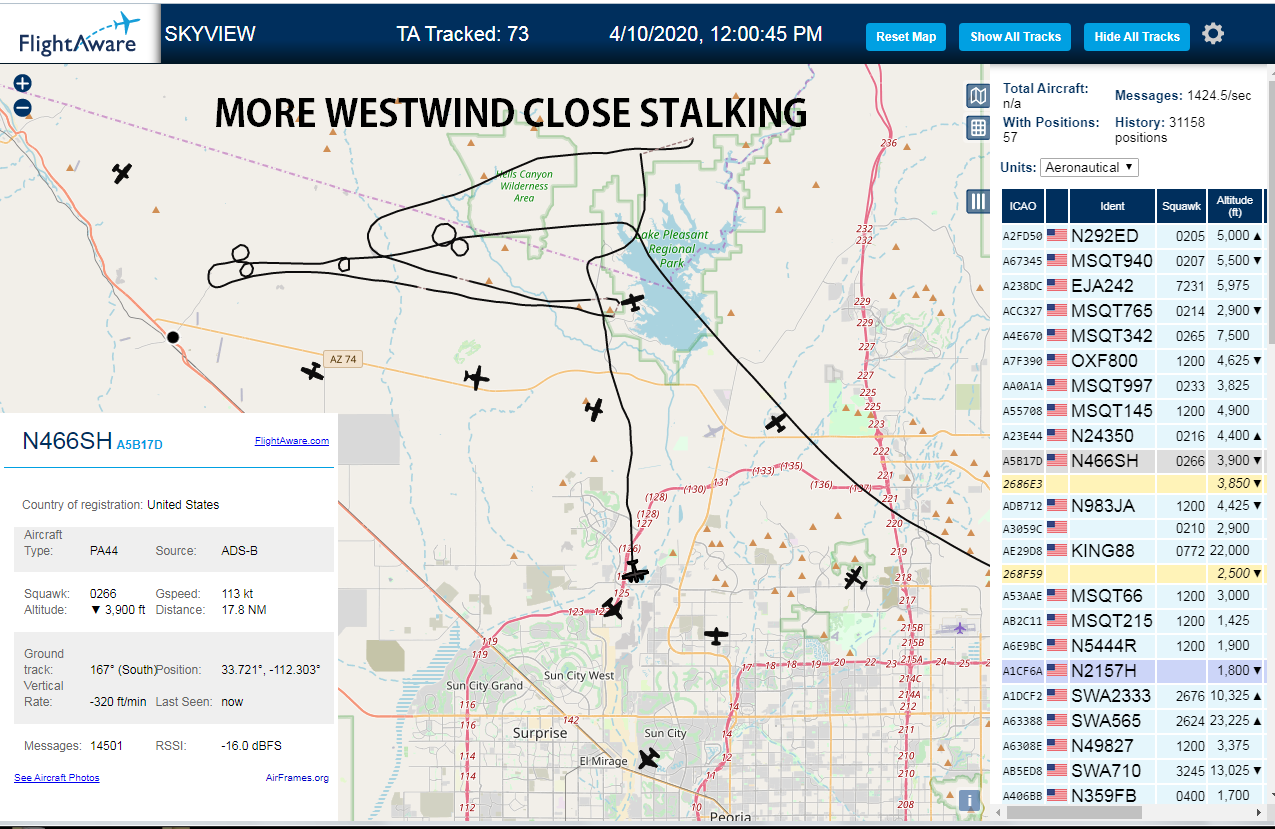Viewport: 1275px width, 829px height.
Task: Select the SWA565 aircraft row
Action: (1133, 721)
